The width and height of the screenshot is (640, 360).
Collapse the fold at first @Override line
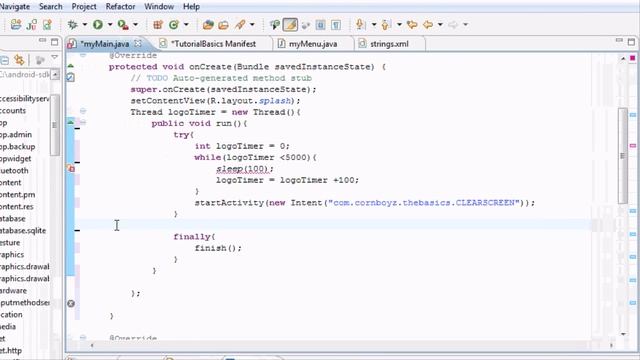pos(83,55)
